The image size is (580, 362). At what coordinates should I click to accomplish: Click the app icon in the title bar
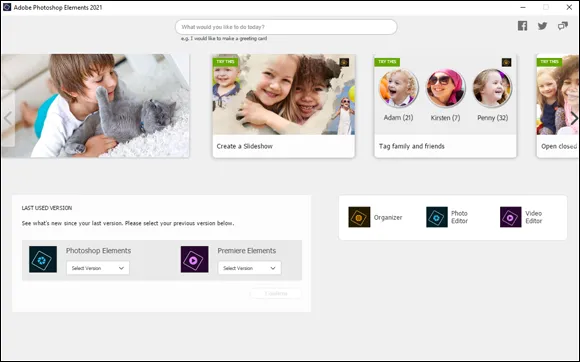7,7
